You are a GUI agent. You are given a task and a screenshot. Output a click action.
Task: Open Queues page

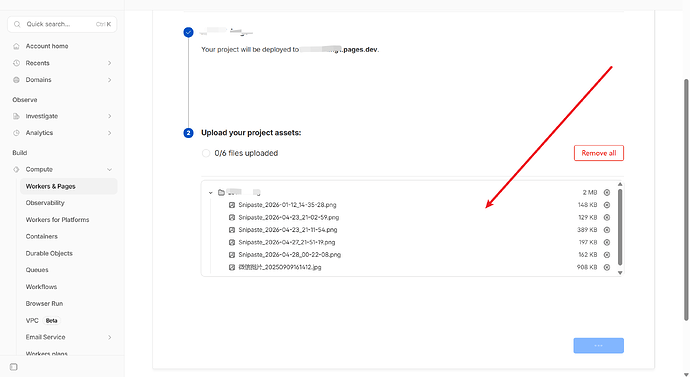[x=37, y=270]
